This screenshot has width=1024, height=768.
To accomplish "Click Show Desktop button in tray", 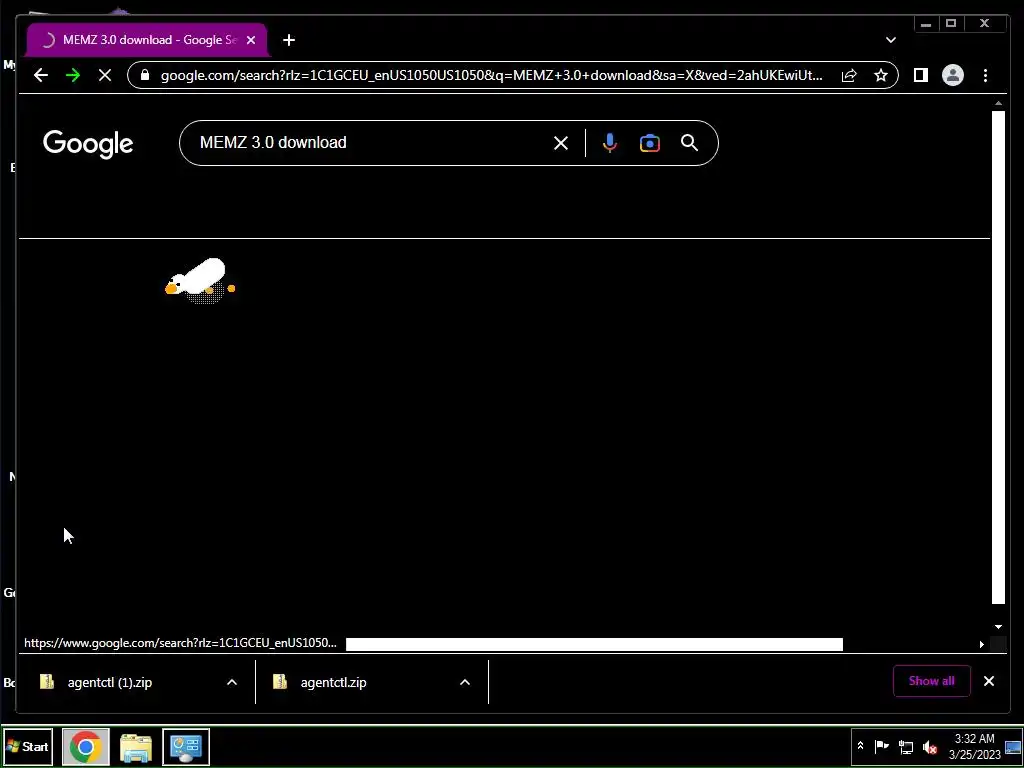I will point(1013,746).
